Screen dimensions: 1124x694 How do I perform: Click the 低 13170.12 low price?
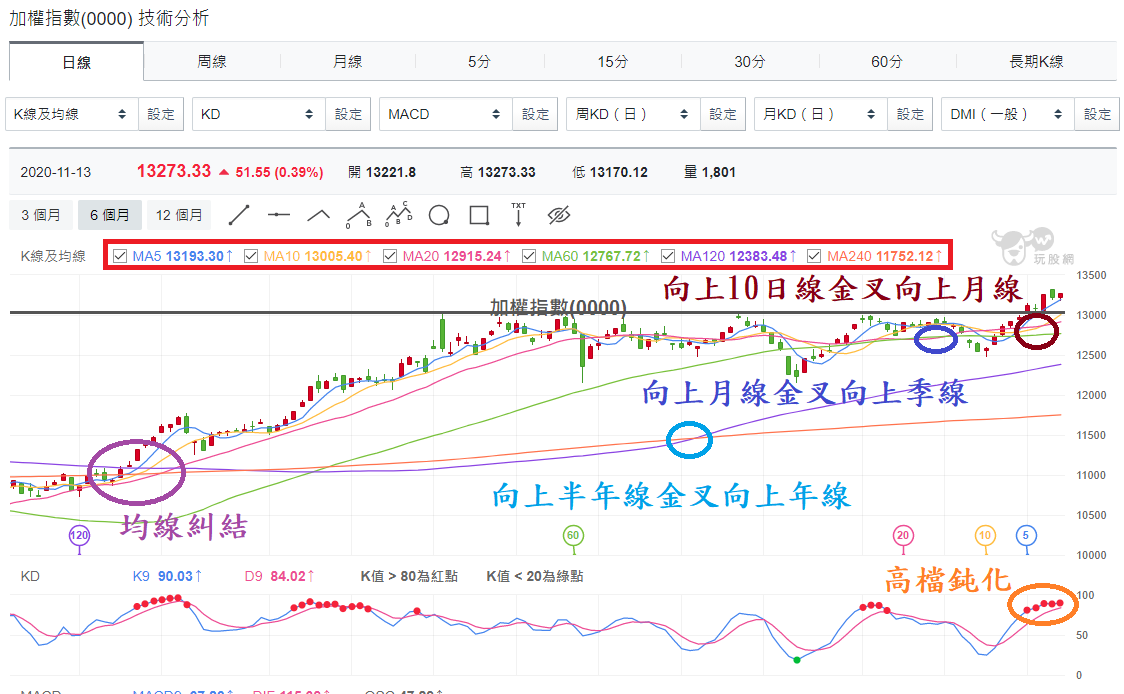610,172
